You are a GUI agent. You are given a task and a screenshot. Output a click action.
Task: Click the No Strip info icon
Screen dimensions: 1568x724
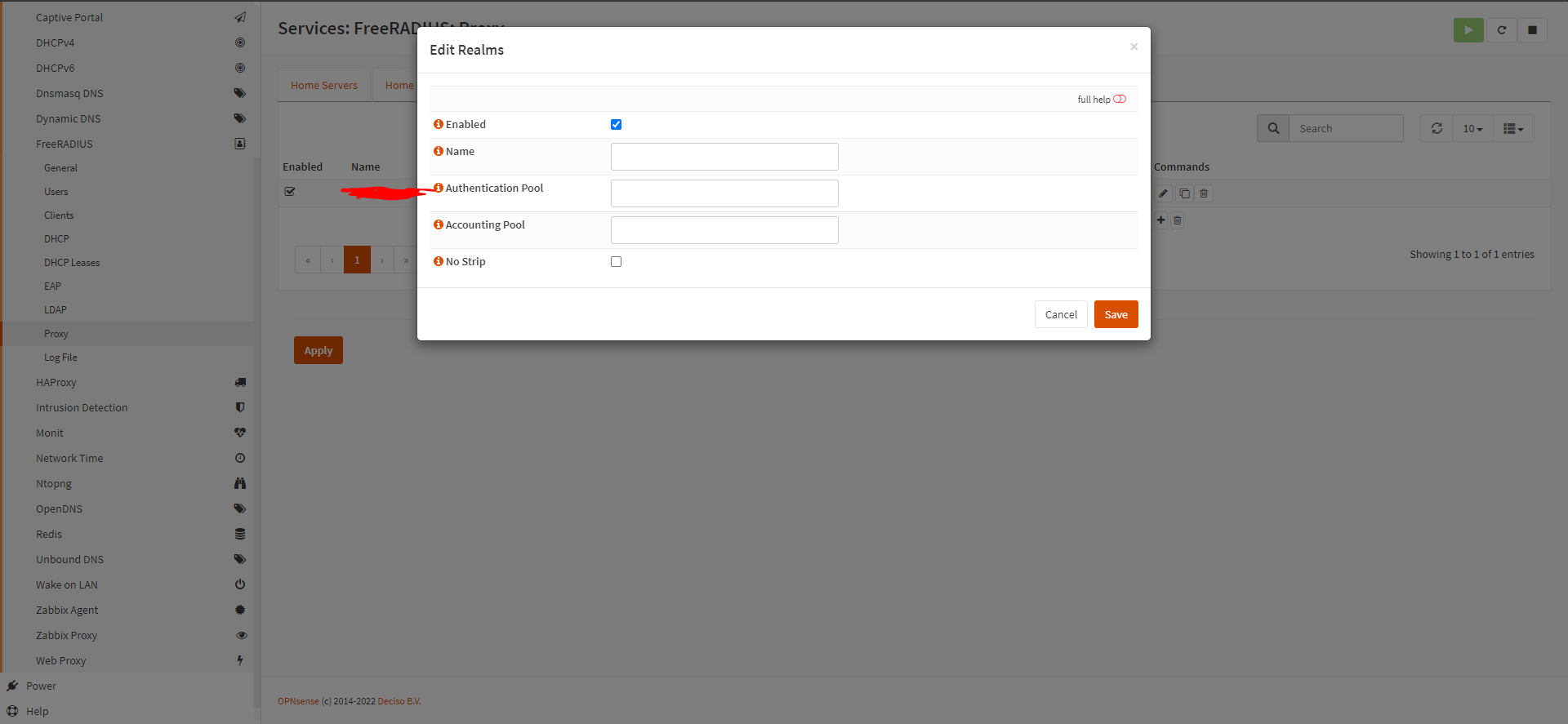[439, 261]
